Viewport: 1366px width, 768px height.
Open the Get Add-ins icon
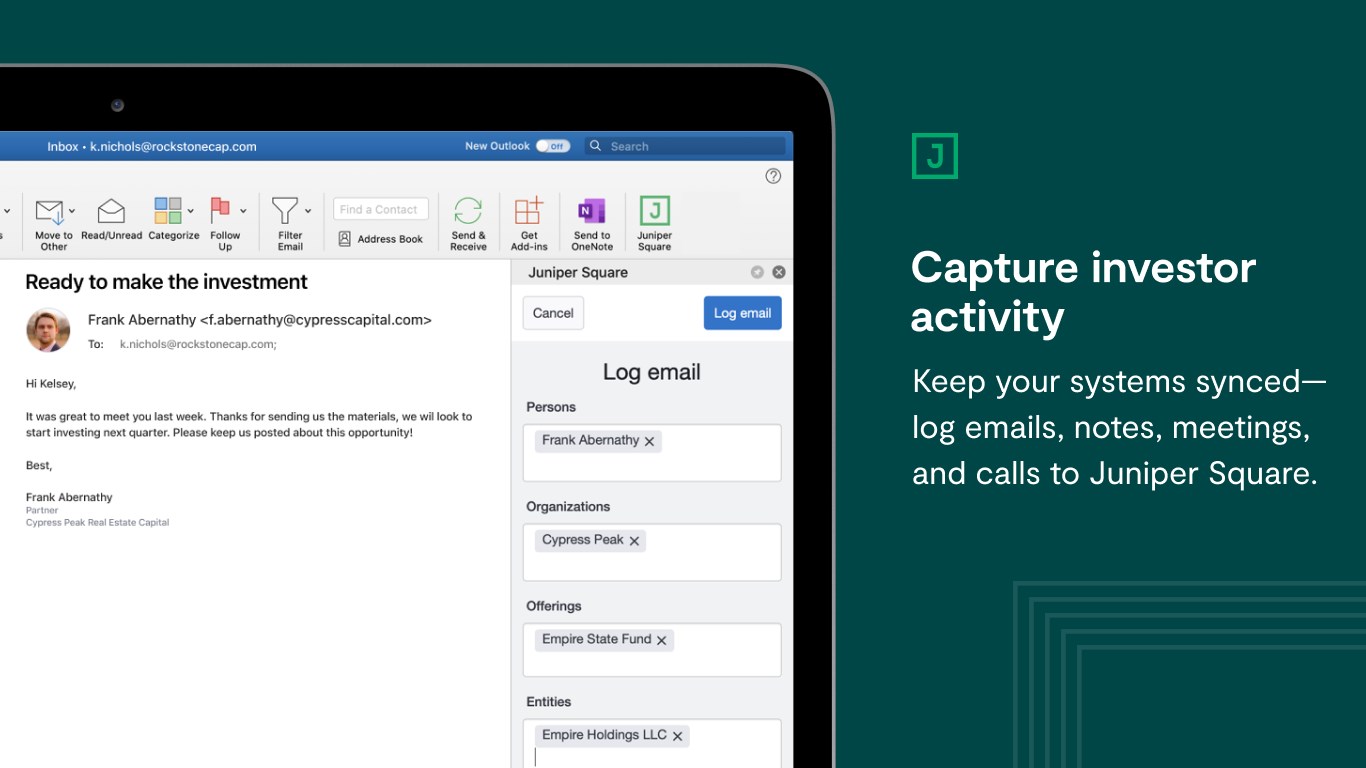(528, 211)
